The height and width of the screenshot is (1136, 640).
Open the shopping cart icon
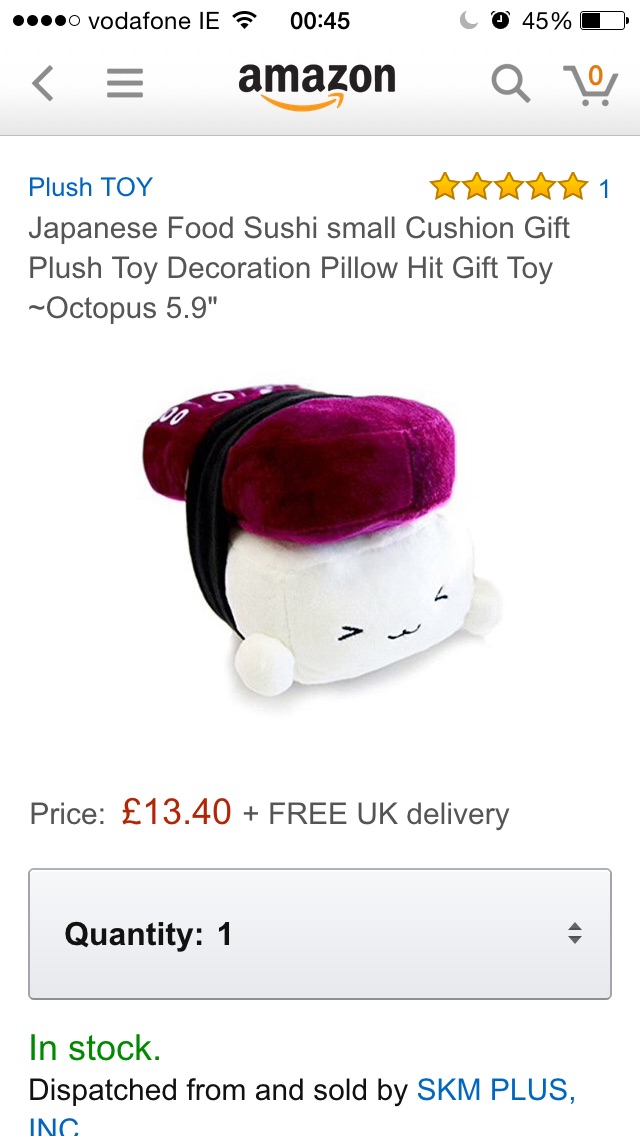[591, 85]
